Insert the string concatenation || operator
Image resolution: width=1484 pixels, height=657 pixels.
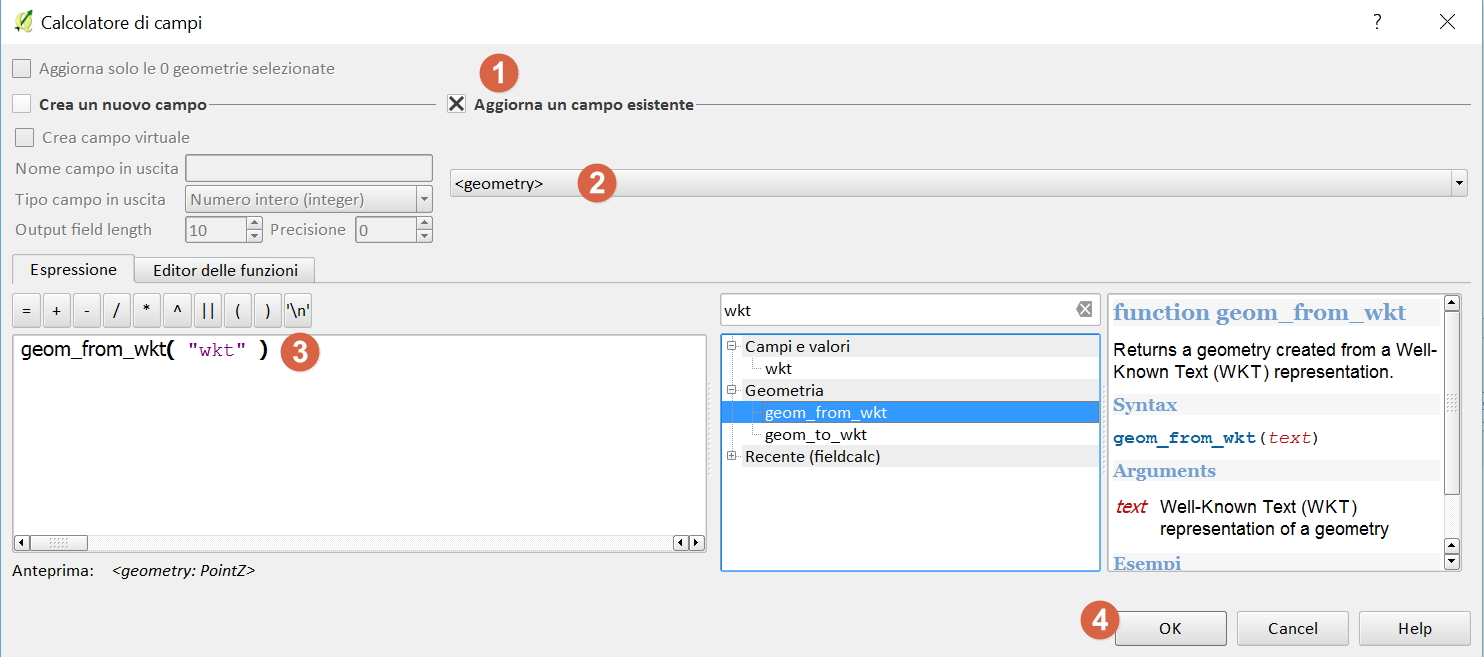pos(207,311)
